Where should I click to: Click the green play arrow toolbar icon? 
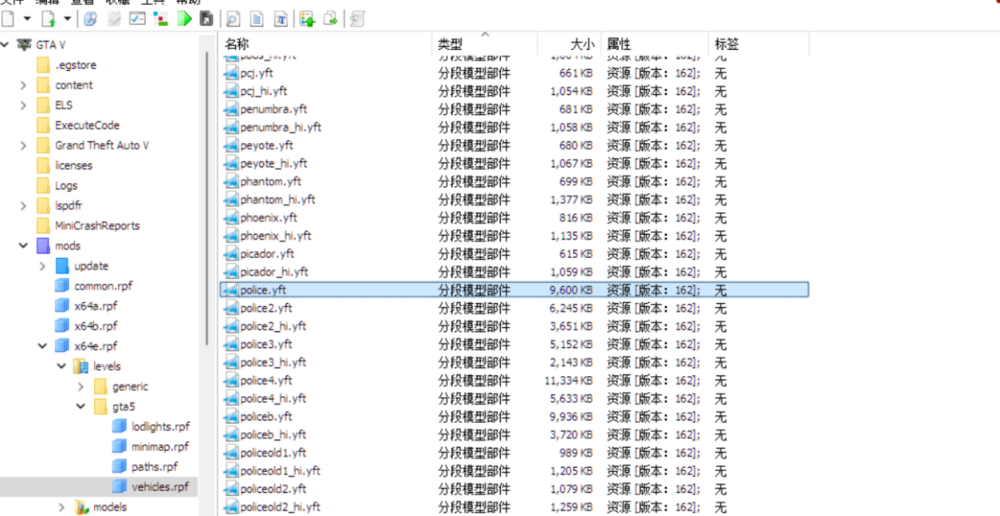(x=184, y=19)
